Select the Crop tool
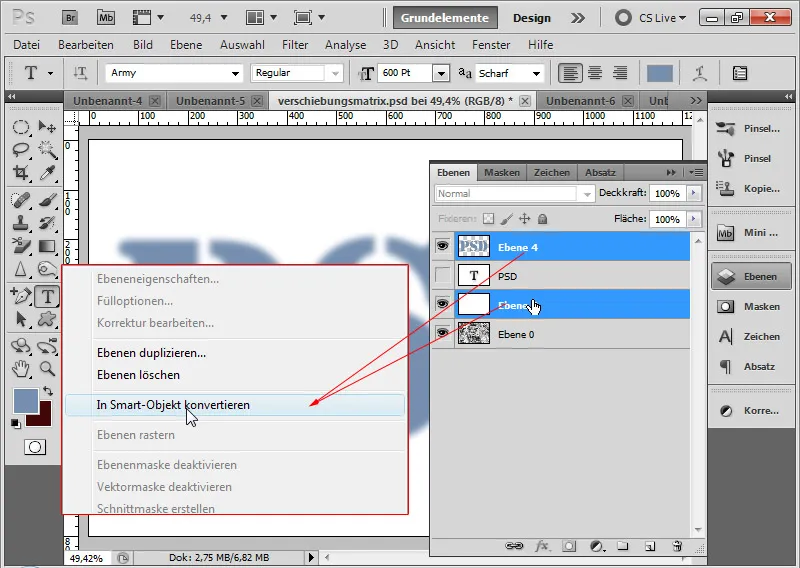Viewport: 800px width, 568px height. coord(20,173)
